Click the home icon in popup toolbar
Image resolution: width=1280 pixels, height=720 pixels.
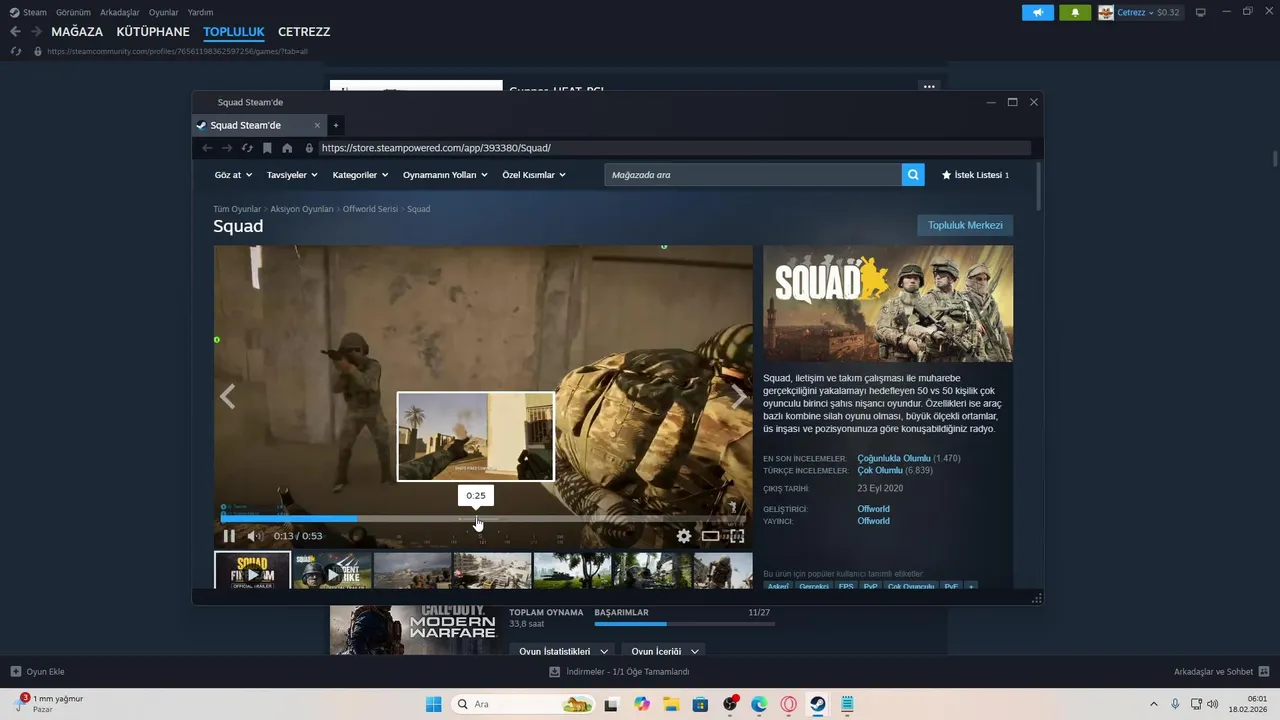pyautogui.click(x=287, y=148)
